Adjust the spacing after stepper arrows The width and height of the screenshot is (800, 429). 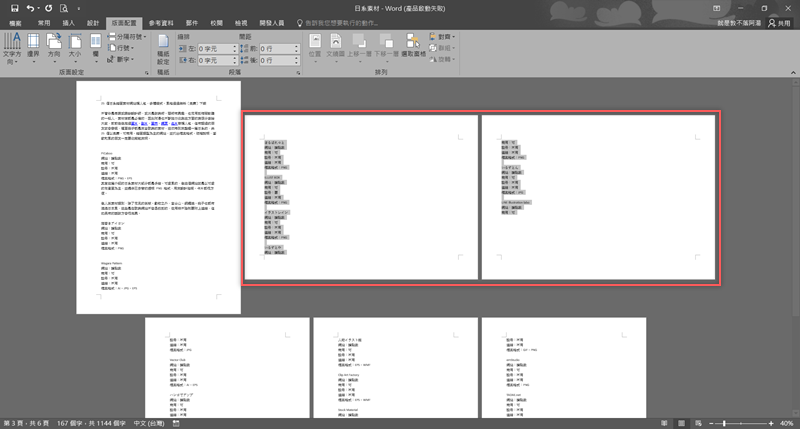click(296, 60)
